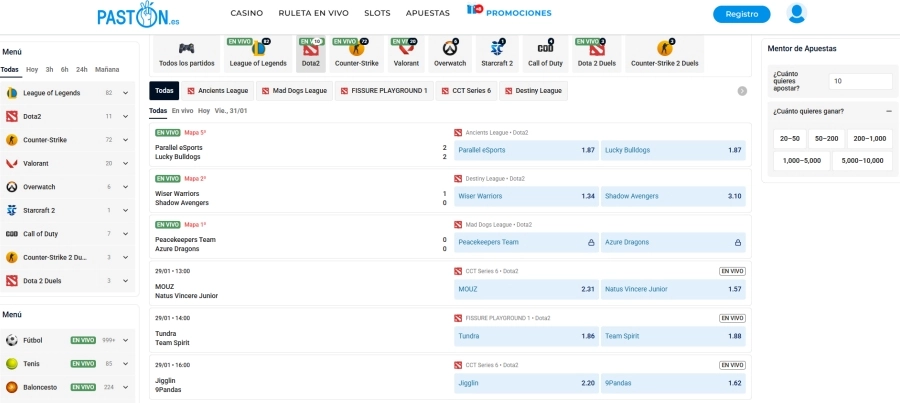Choose Counter-Strike tile in esports carousel

pyautogui.click(x=356, y=54)
